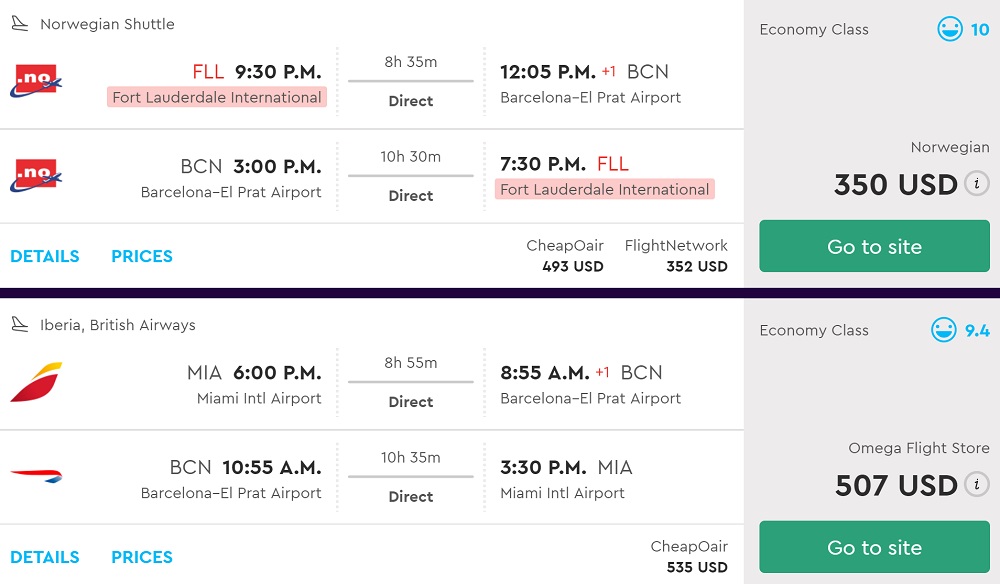Screen dimensions: 1000x584
Task: Click Norwegian logo on BCN return flight
Action: tap(36, 176)
